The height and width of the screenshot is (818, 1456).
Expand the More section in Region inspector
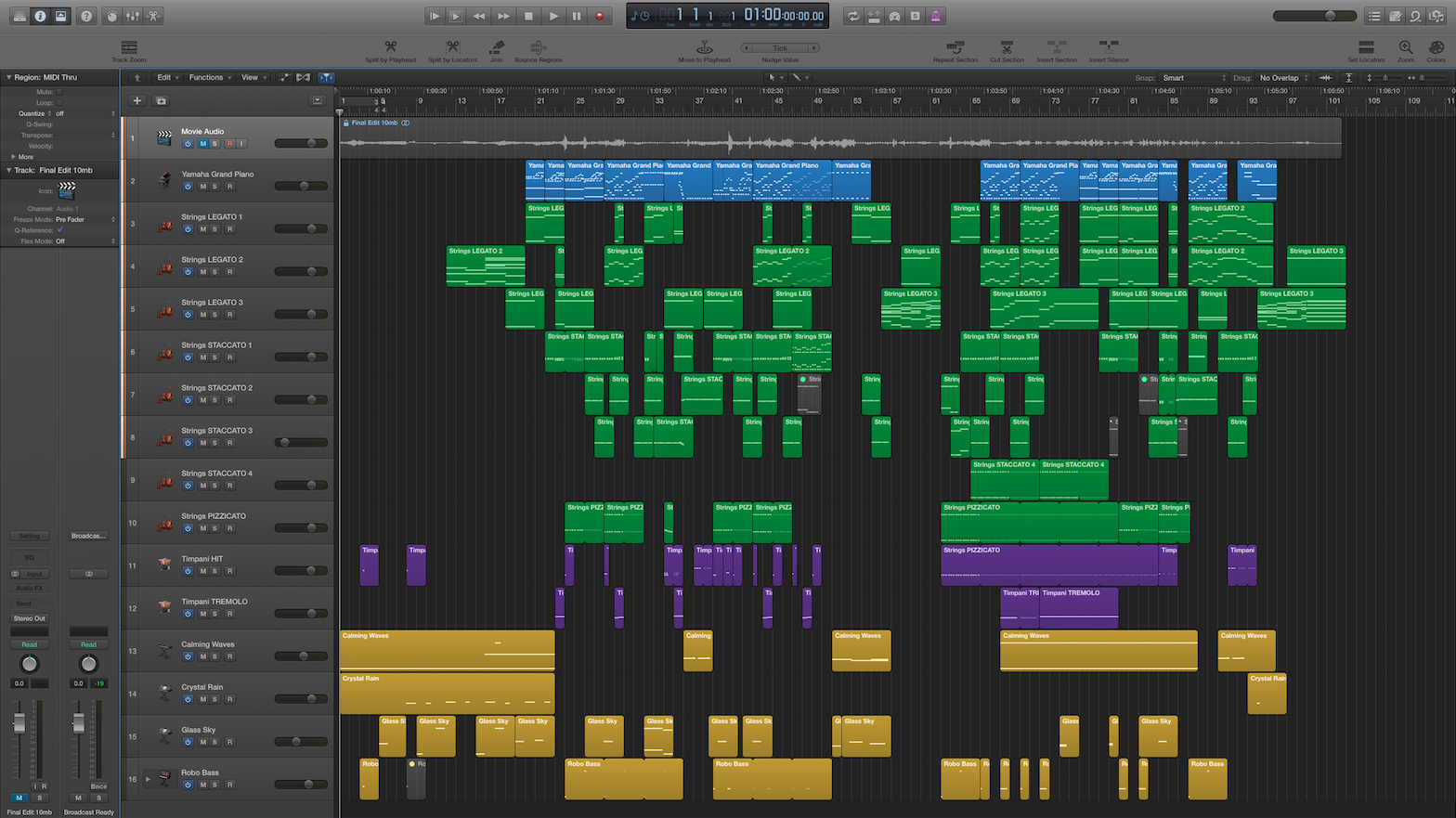coord(13,157)
